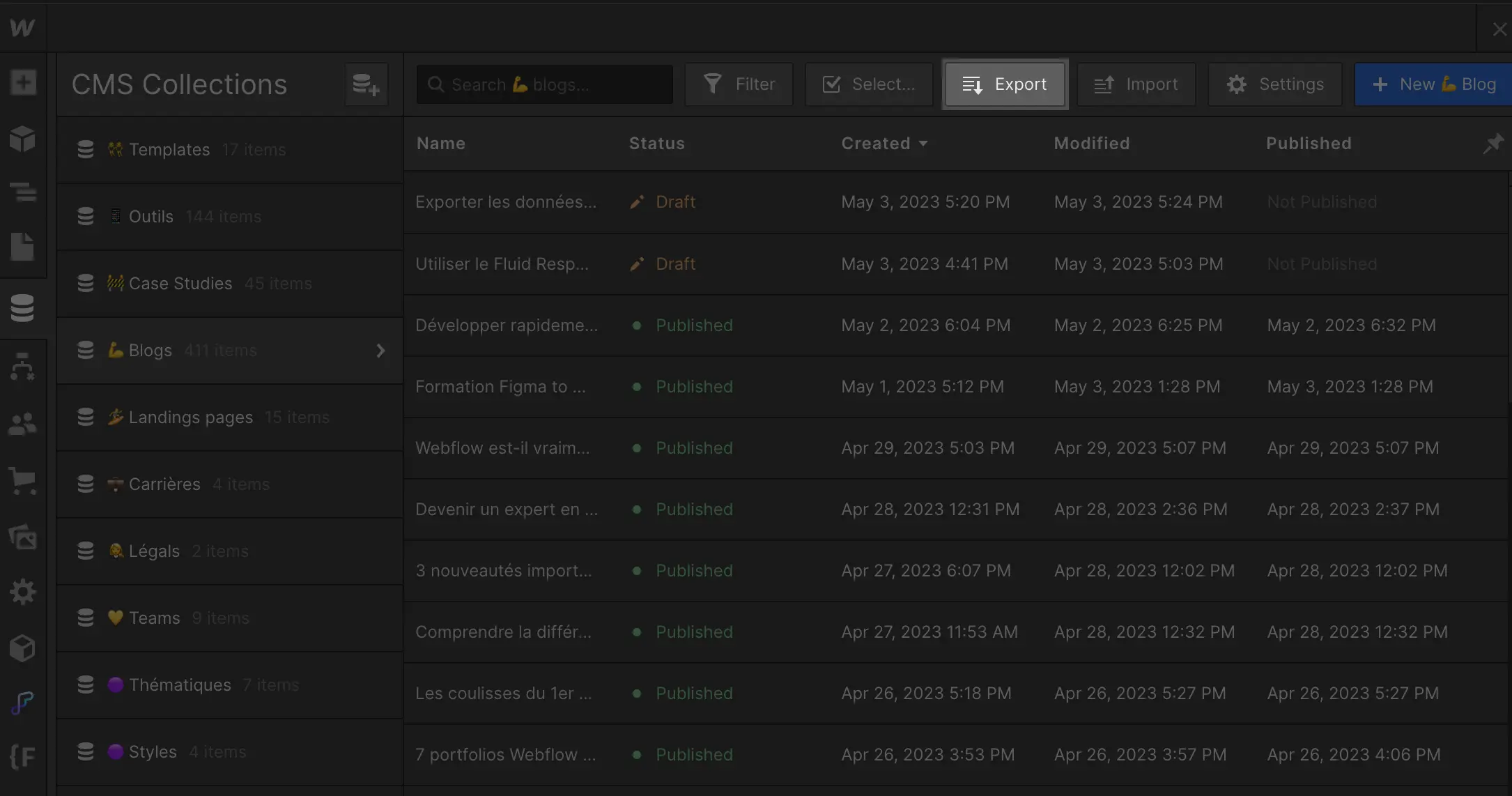Click the CMS Collections manage icon
The image size is (1512, 796).
pos(365,83)
